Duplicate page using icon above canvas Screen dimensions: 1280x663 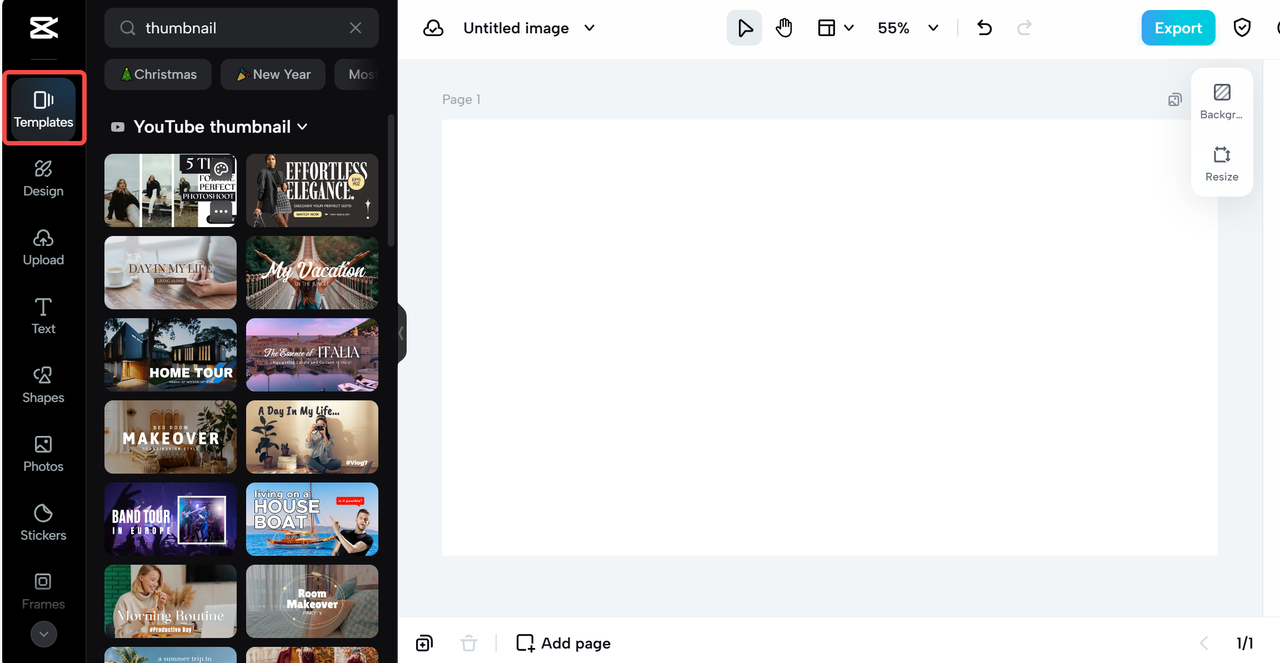tap(1175, 99)
